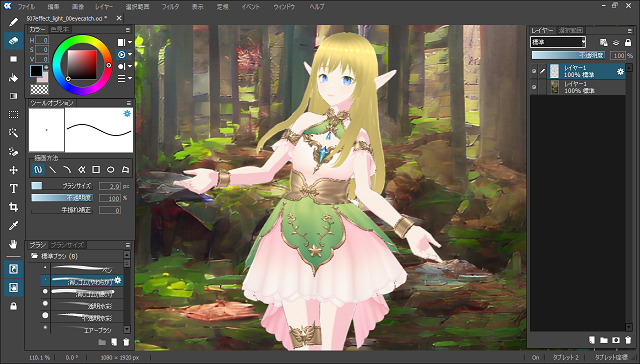Select the Bucket fill tool
640x364 pixels.
coord(13,78)
